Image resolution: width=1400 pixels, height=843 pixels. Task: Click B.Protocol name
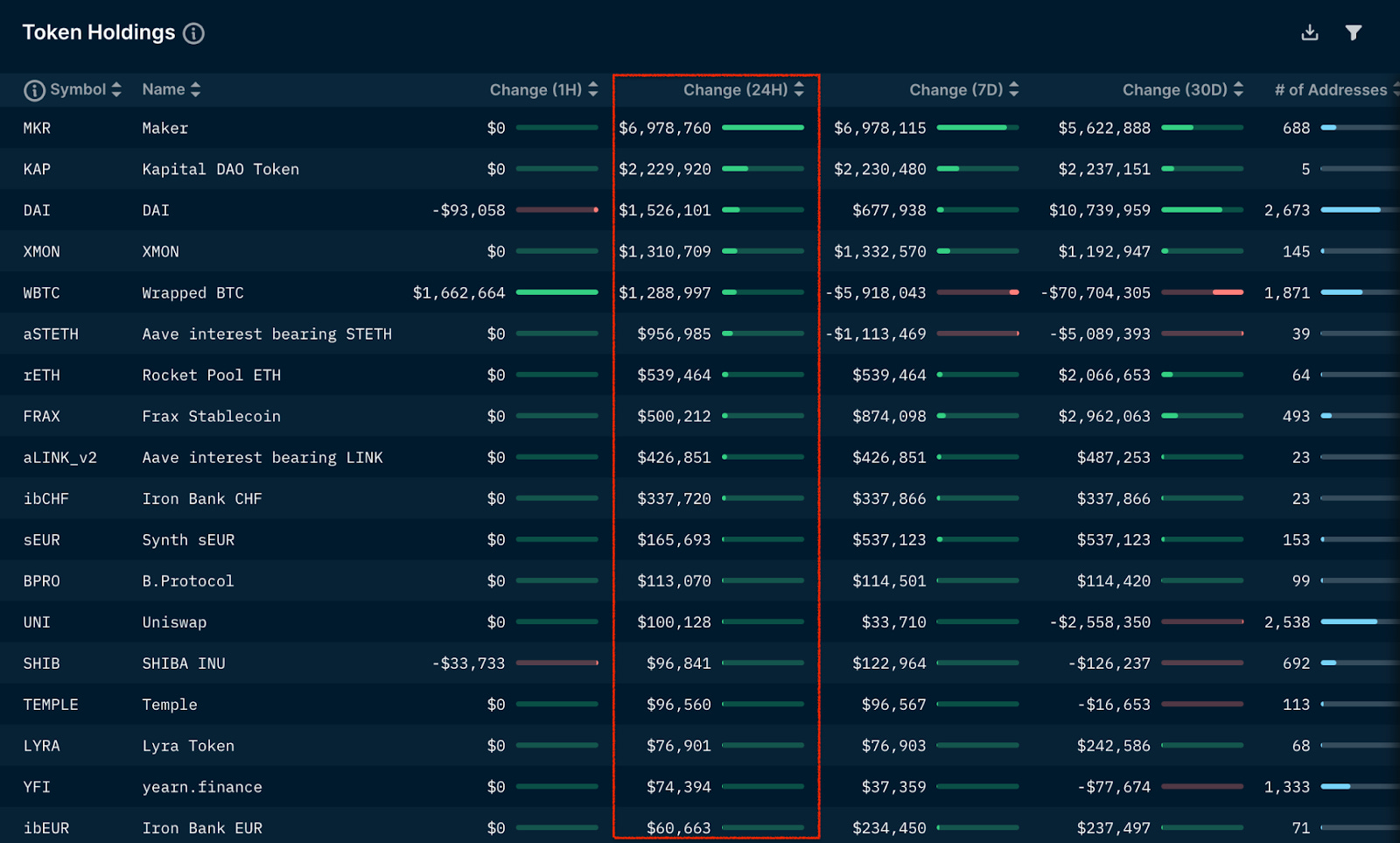188,580
